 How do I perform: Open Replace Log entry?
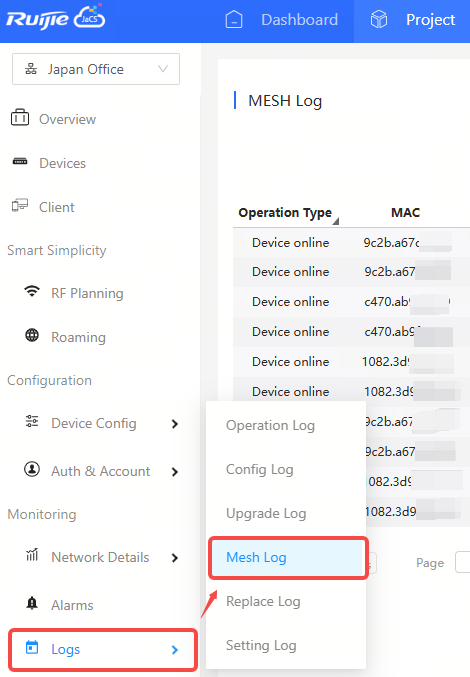(x=263, y=601)
